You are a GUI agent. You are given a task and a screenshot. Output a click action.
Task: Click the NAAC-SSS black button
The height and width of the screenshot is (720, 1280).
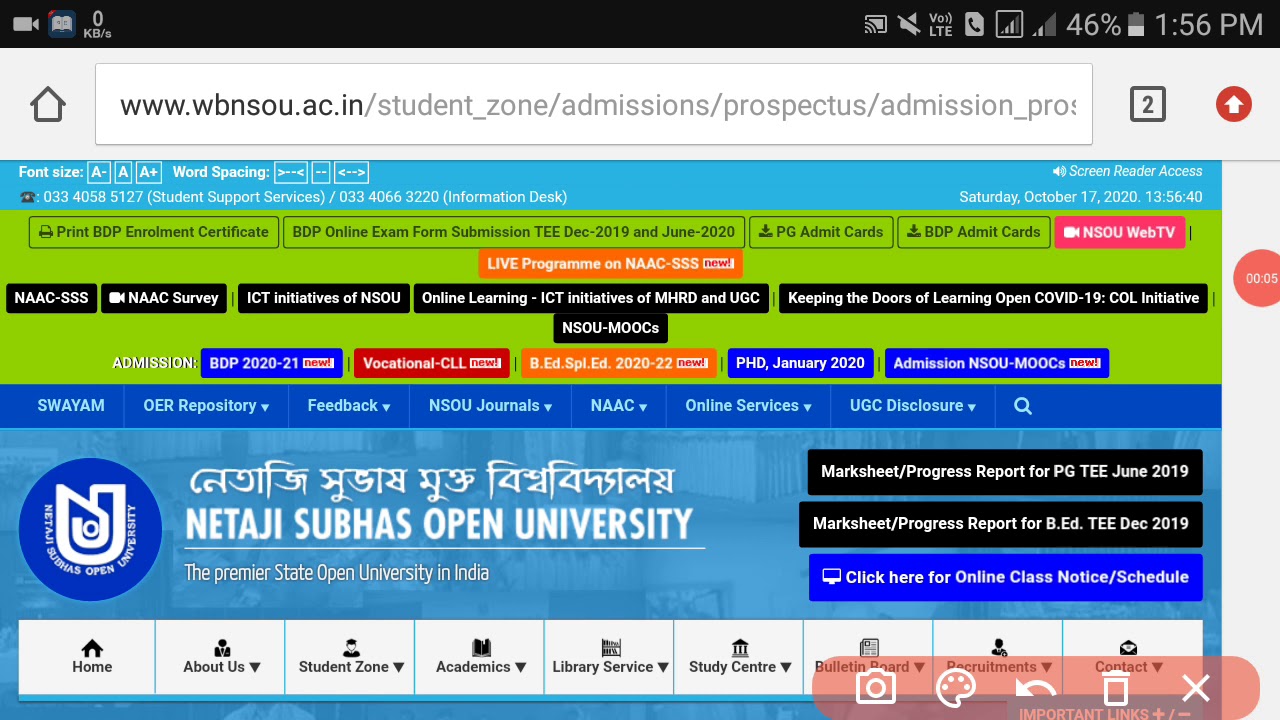[51, 298]
